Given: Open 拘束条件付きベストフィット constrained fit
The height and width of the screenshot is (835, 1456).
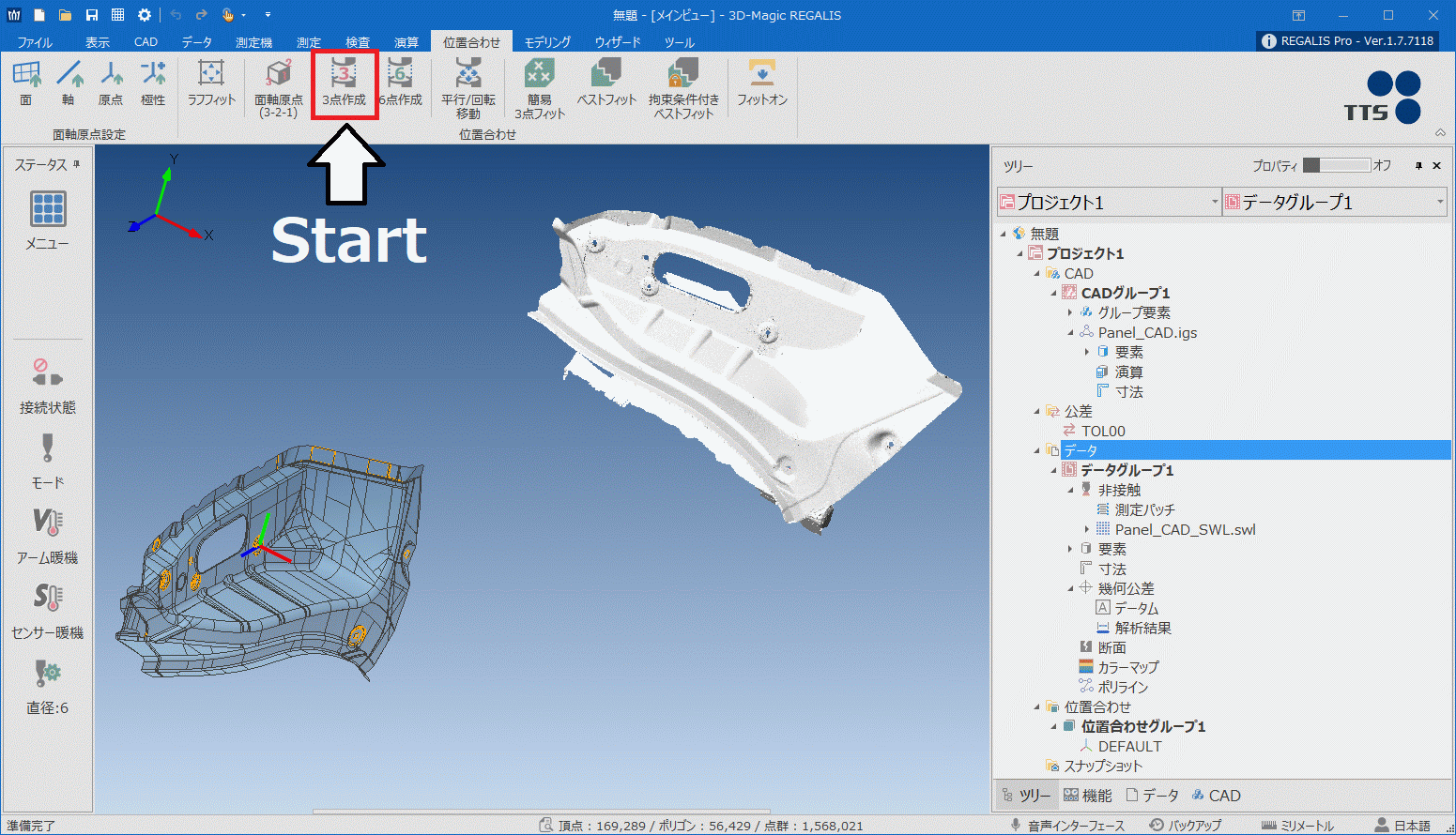Looking at the screenshot, I should [683, 88].
